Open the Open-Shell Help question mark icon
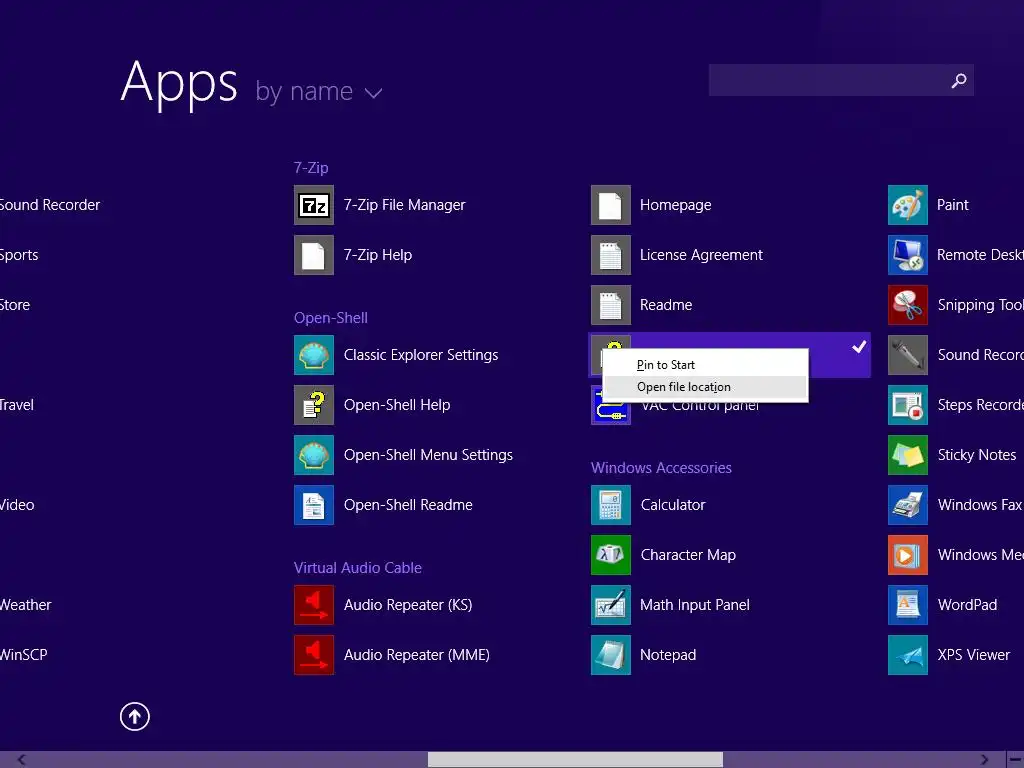 313,405
